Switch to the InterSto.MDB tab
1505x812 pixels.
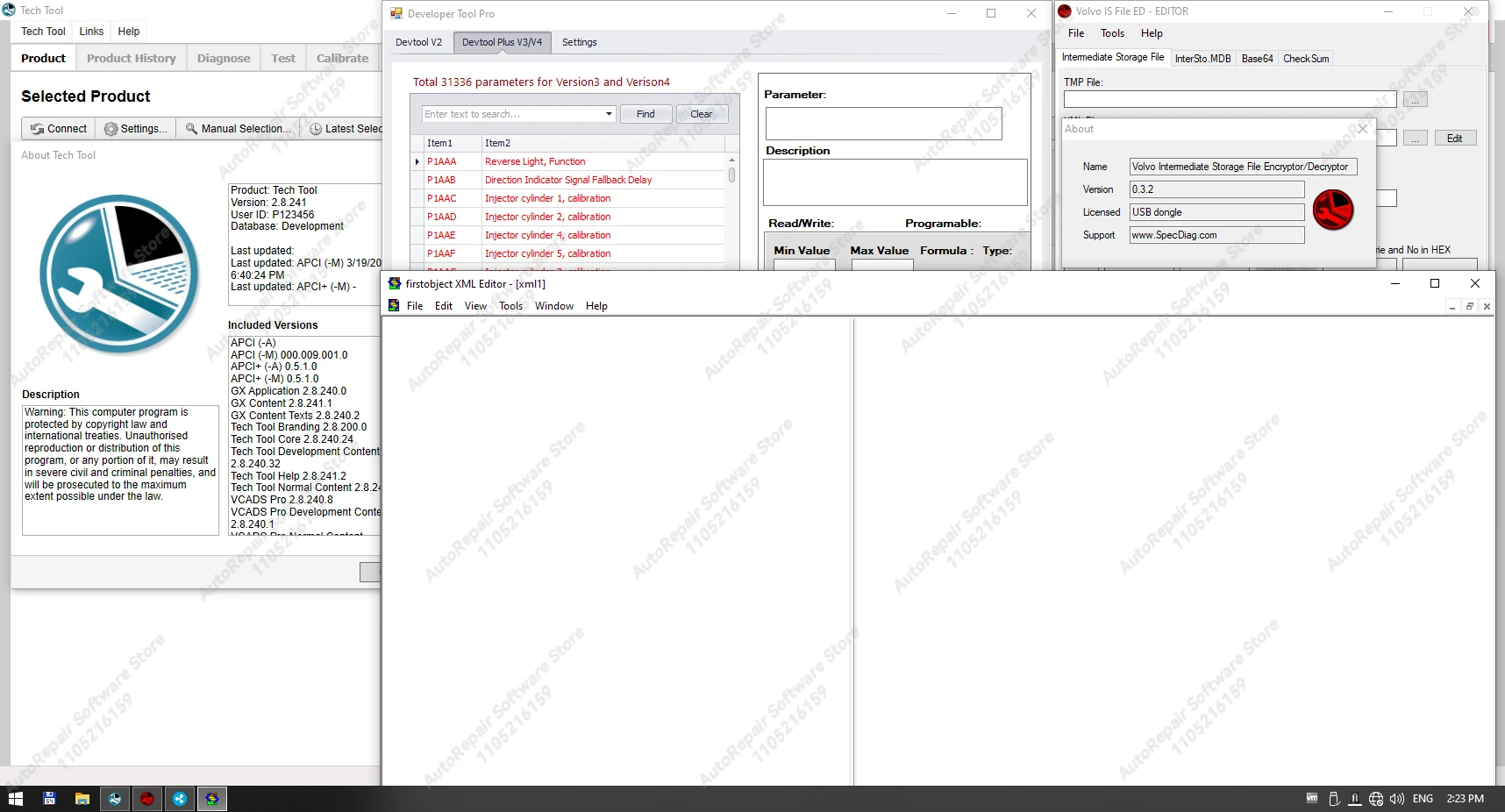coord(1202,59)
